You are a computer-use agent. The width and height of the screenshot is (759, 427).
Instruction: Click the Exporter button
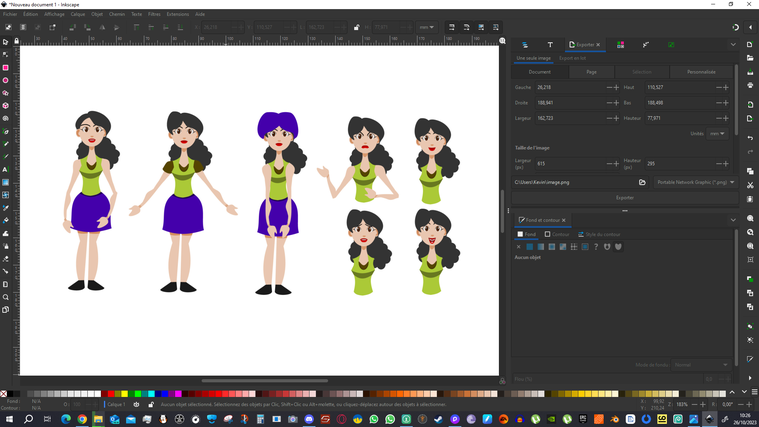click(x=625, y=197)
